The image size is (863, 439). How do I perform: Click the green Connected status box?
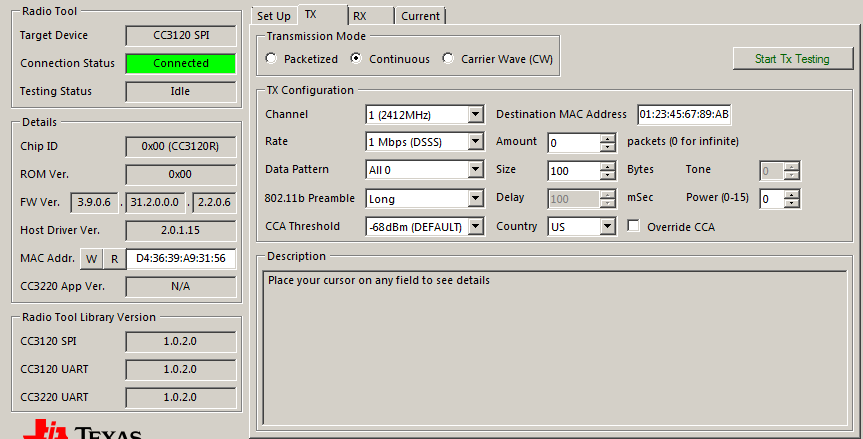click(181, 63)
